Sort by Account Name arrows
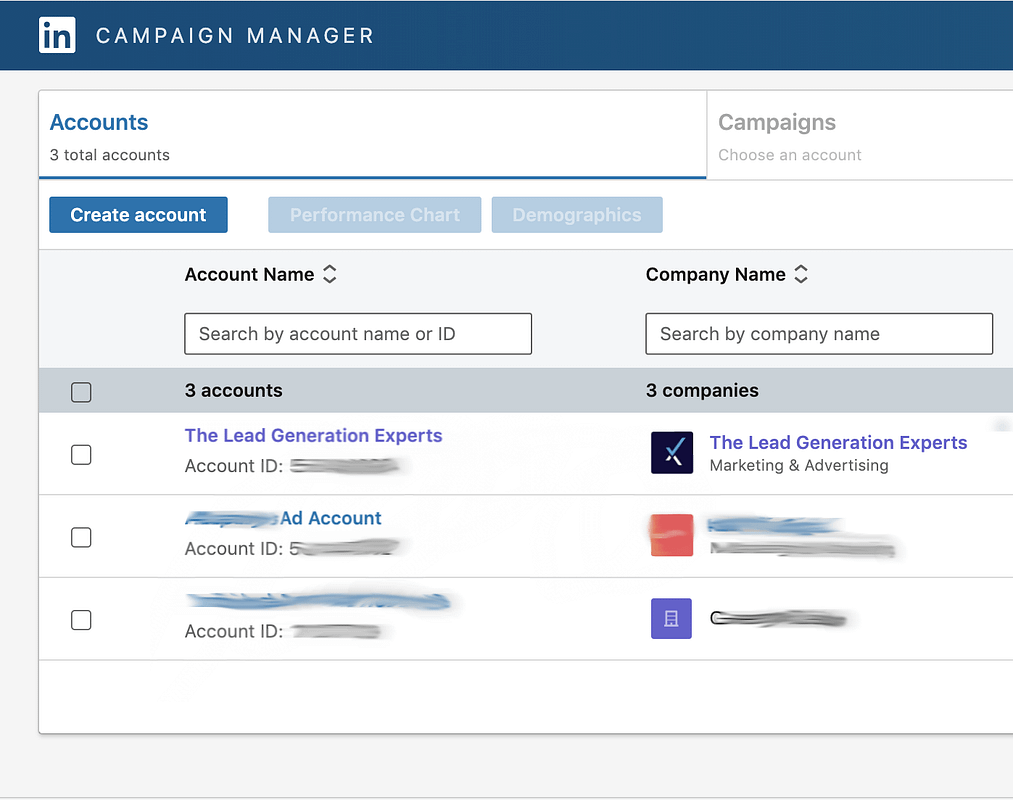The width and height of the screenshot is (1013, 800). [x=329, y=274]
